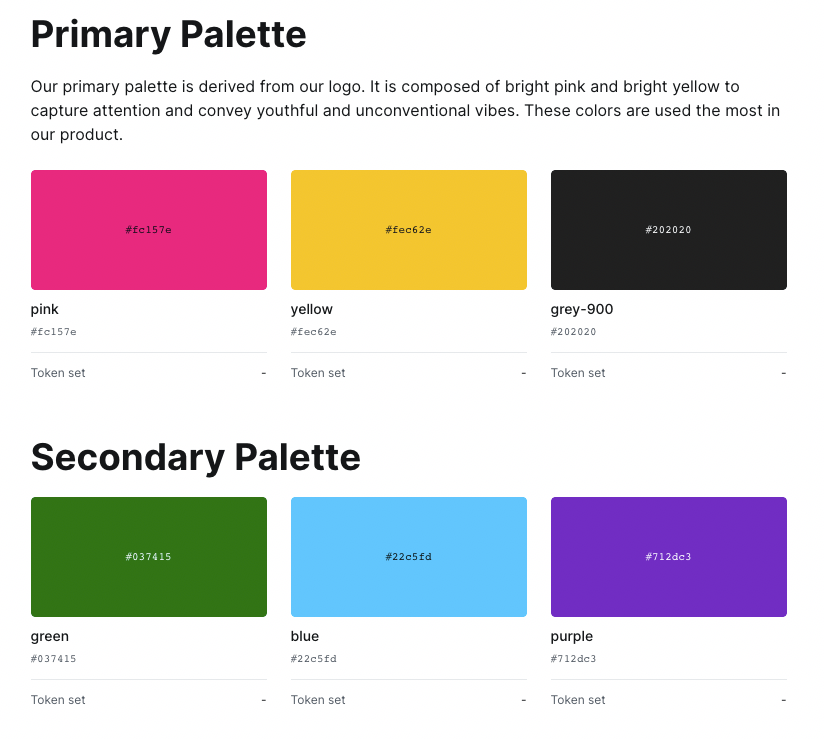
Task: Click the 'grey-900' color name label
Action: [x=582, y=310]
